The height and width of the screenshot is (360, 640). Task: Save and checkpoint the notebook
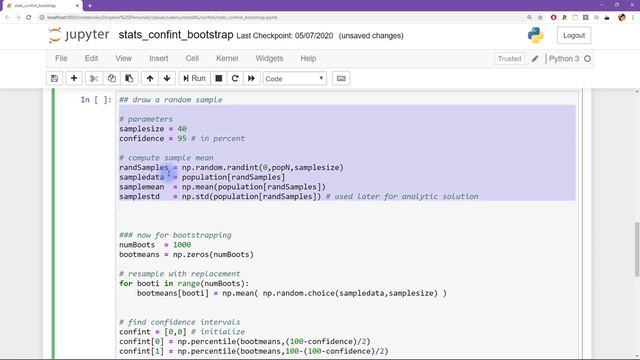click(x=54, y=78)
